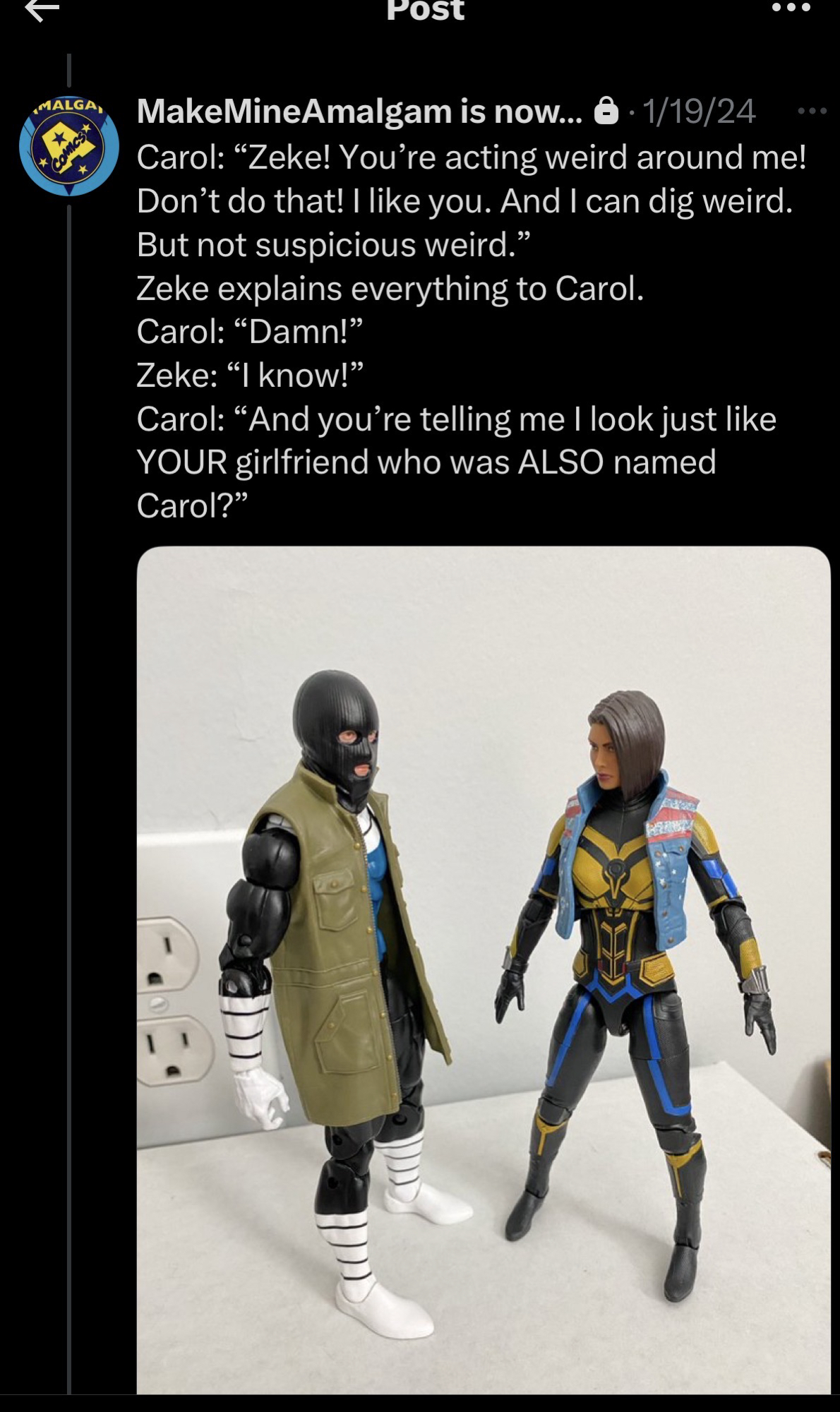
Task: Click the 1/19/24 post timestamp
Action: pyautogui.click(x=699, y=111)
